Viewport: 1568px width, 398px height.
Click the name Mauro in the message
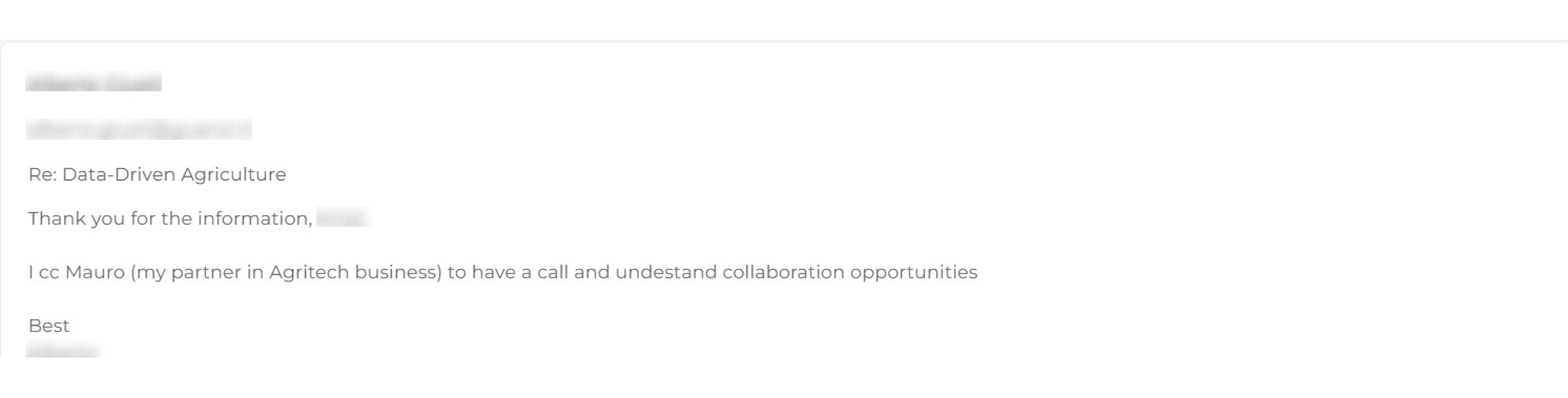coord(95,272)
